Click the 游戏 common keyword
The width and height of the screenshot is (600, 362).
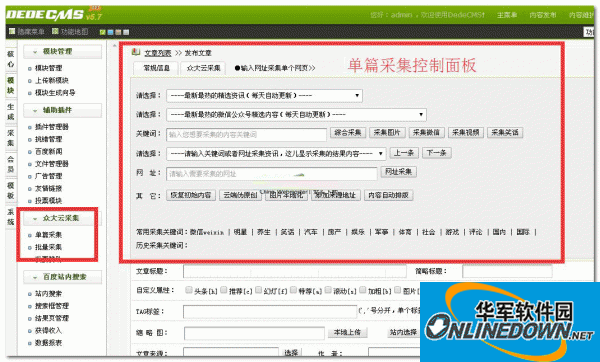pyautogui.click(x=452, y=232)
